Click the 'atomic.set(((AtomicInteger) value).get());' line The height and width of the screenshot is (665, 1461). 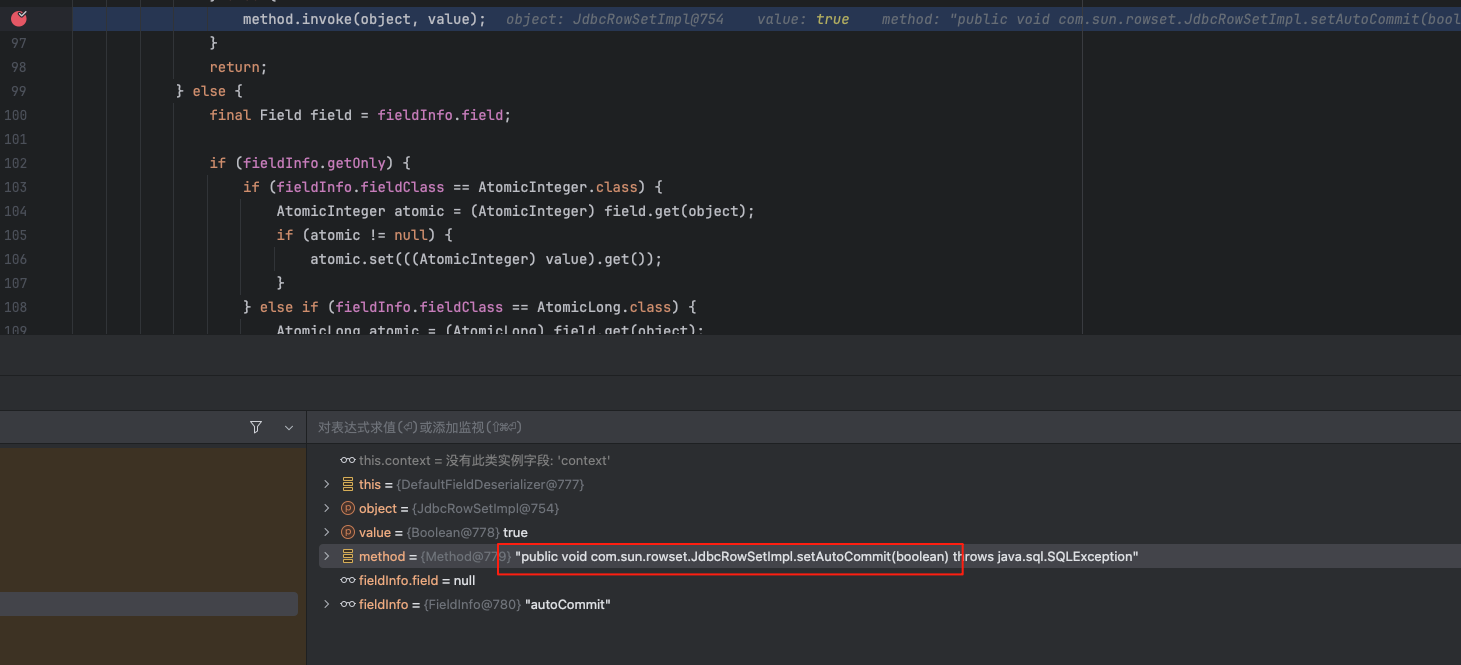486,259
